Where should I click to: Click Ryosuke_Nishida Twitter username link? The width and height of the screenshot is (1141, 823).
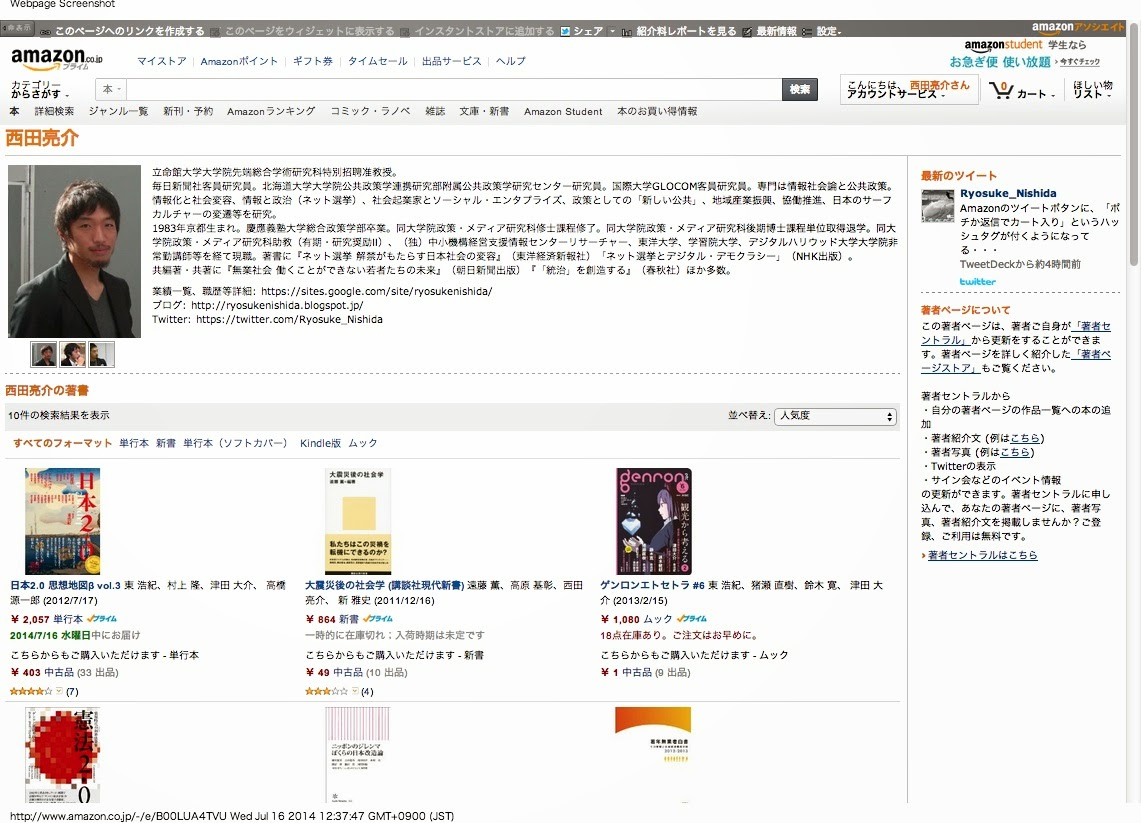[x=1008, y=194]
